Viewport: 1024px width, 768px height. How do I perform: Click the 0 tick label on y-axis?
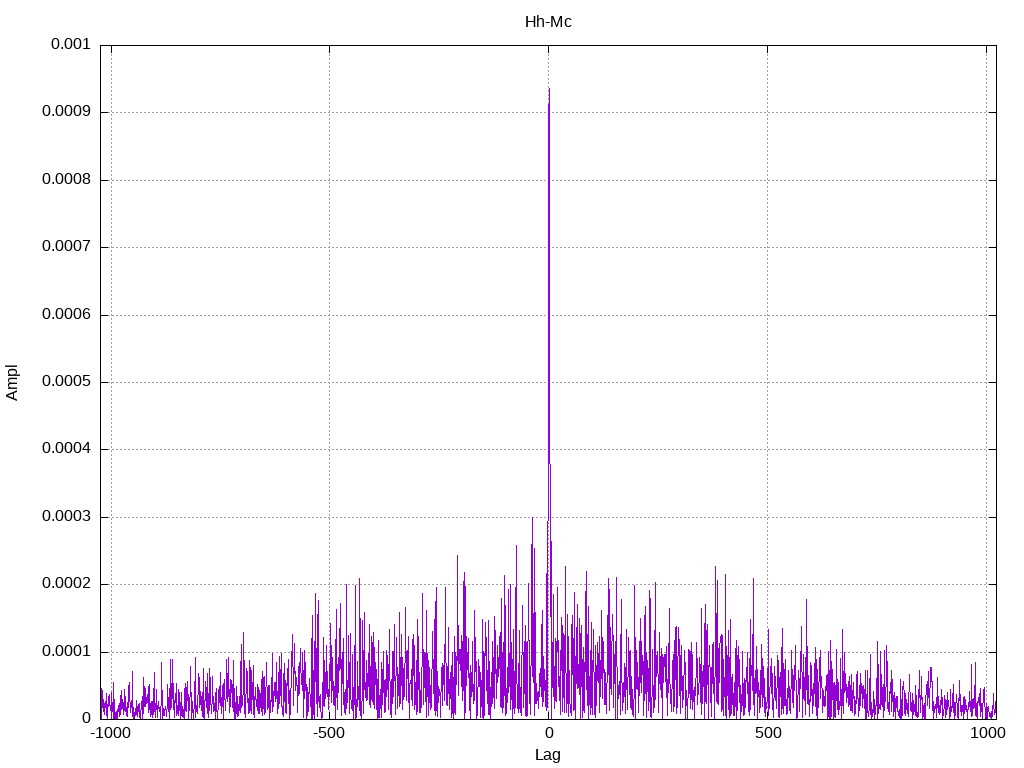[86, 718]
